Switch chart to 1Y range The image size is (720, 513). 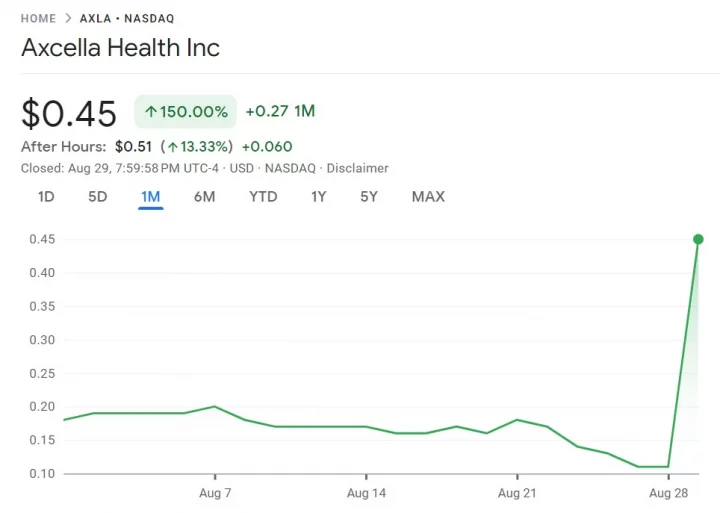319,197
